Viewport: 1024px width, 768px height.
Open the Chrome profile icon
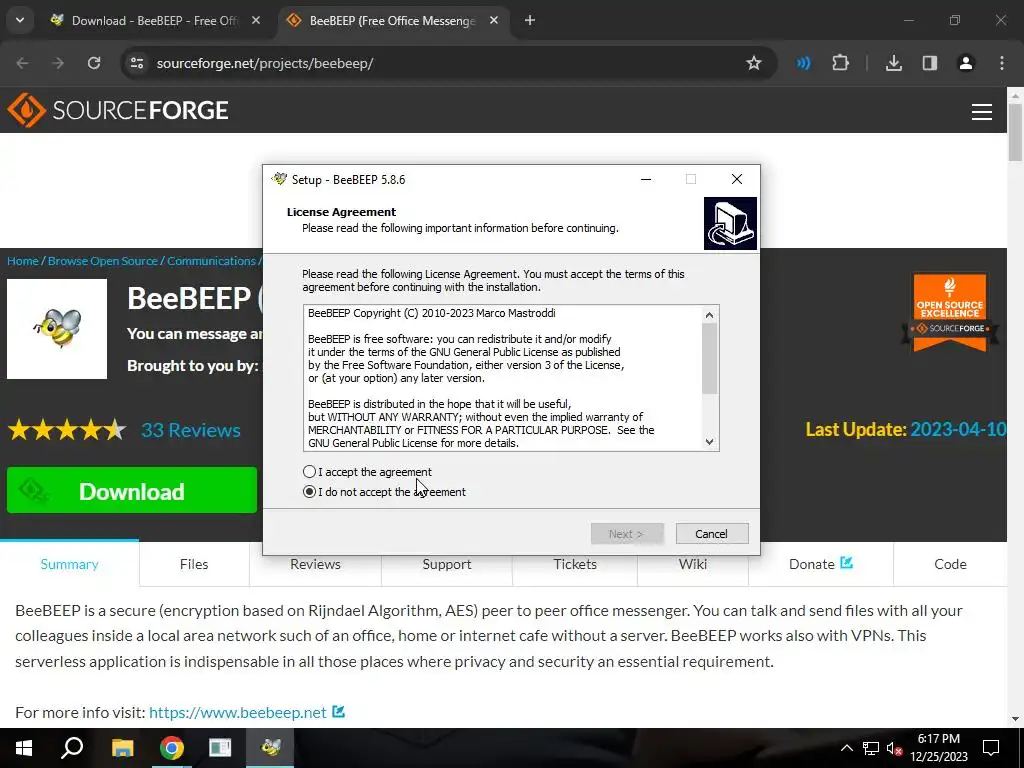point(966,63)
